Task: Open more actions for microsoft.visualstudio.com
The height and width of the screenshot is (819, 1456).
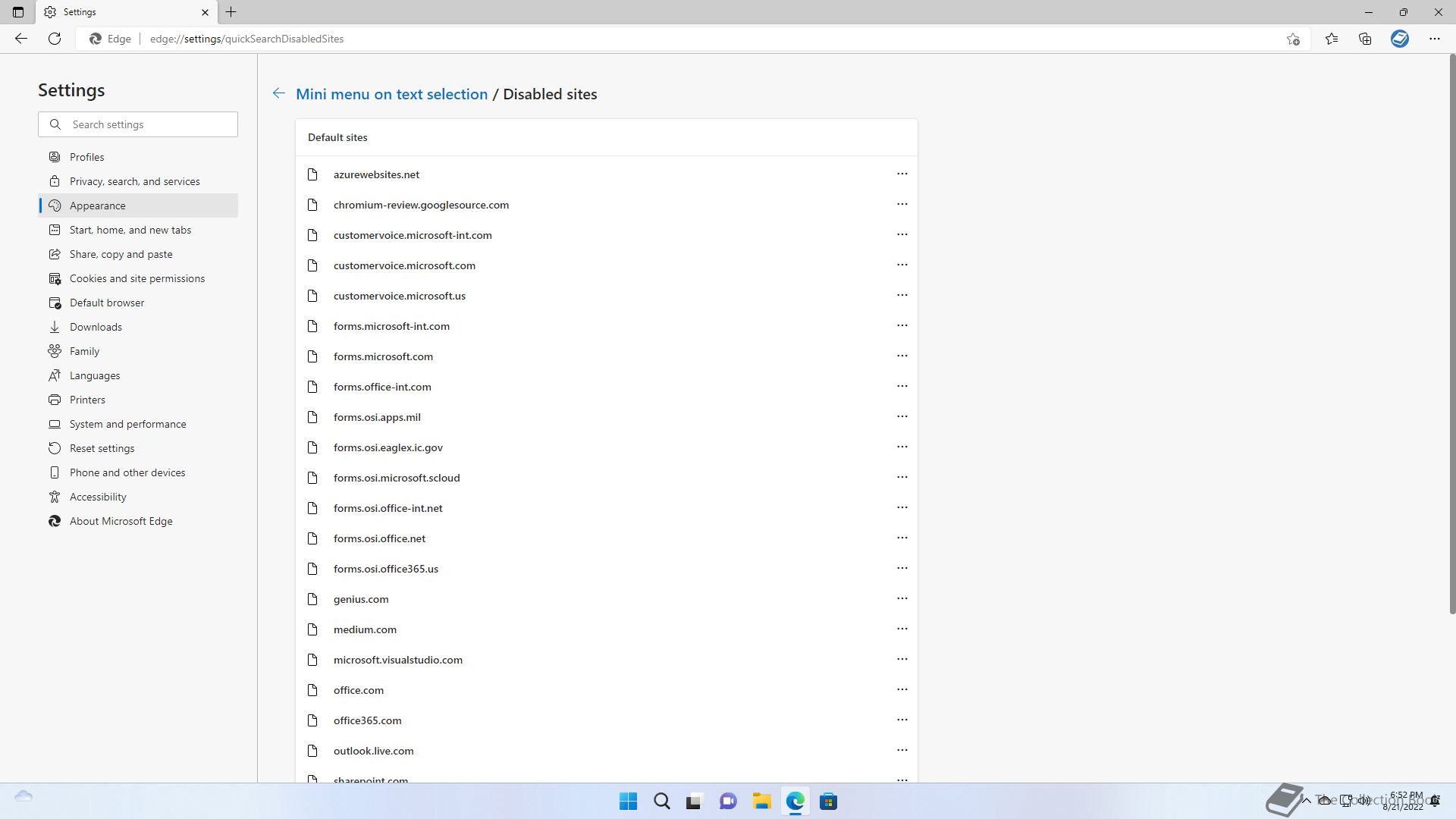Action: (902, 659)
